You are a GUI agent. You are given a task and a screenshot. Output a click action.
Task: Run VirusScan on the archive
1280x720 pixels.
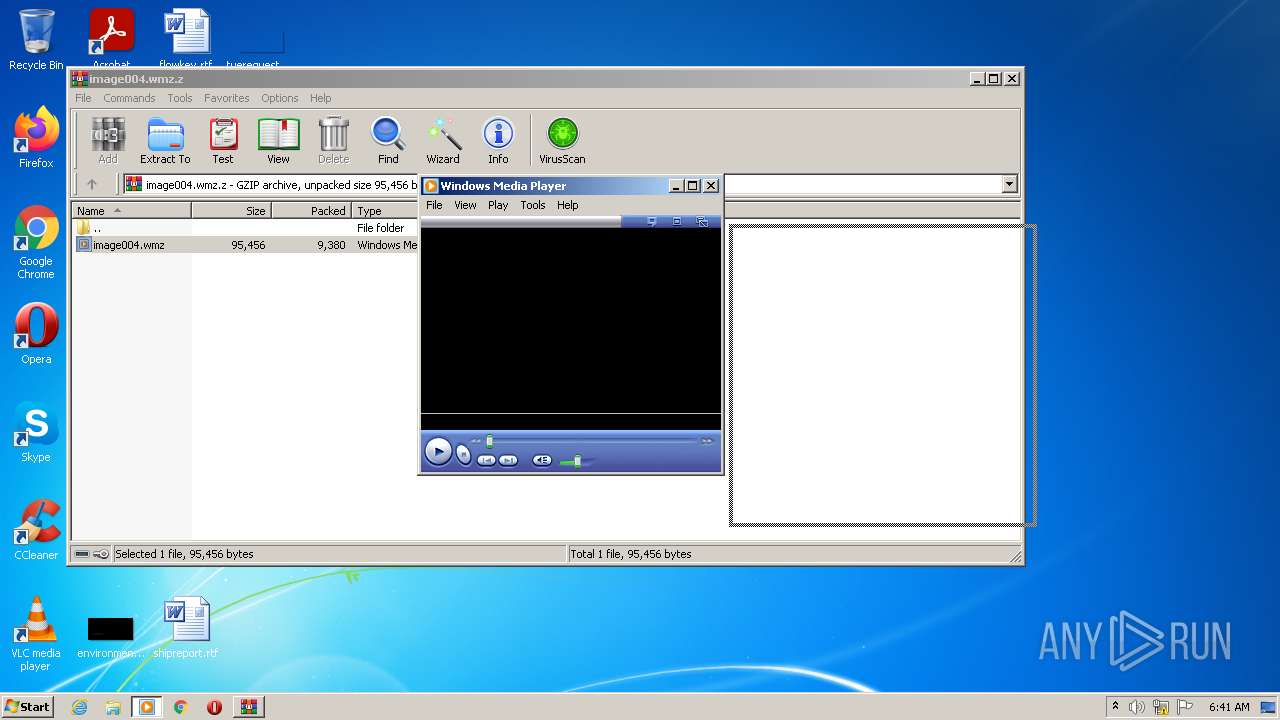click(562, 140)
